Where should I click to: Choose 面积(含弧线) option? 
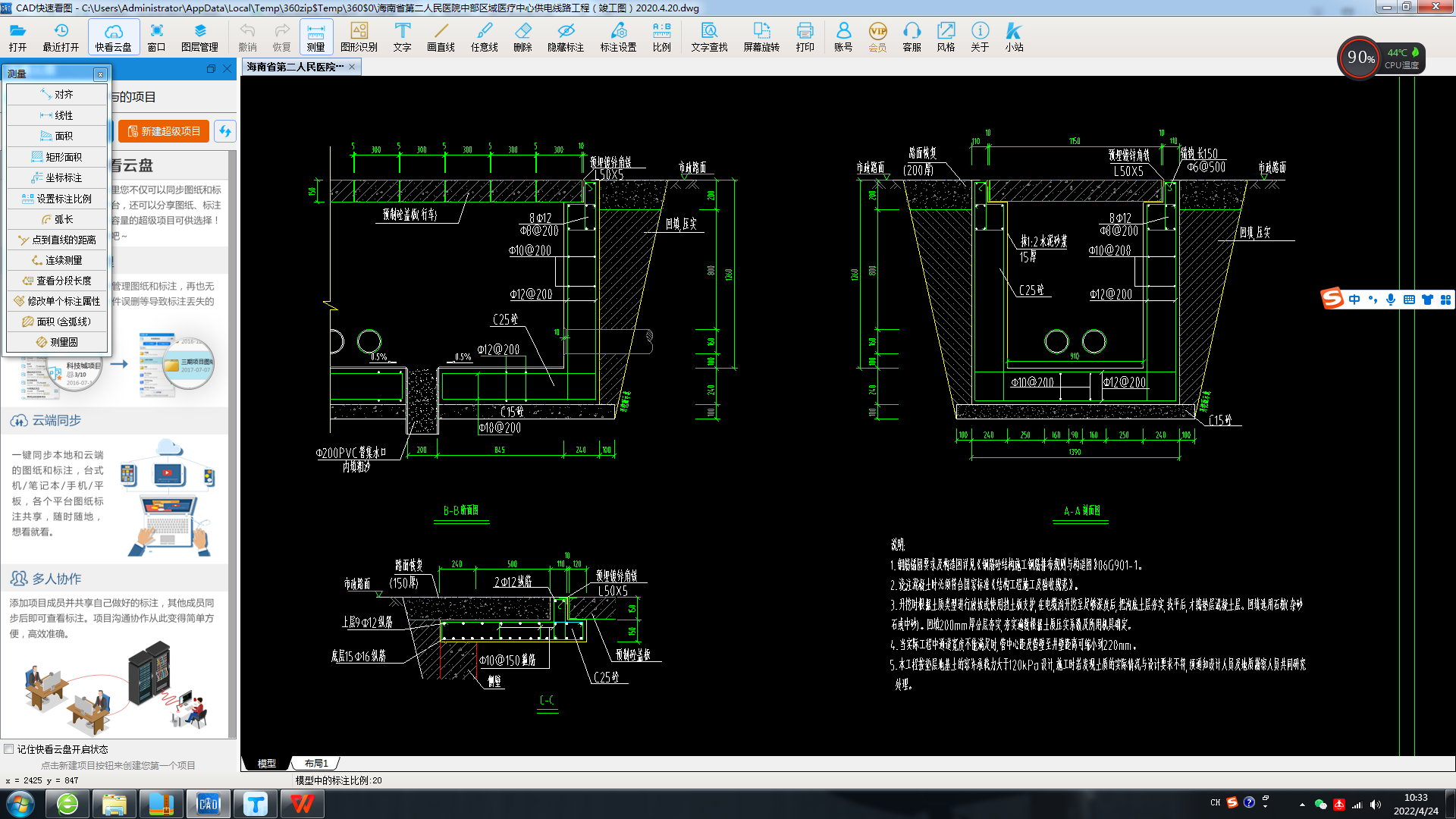point(57,322)
